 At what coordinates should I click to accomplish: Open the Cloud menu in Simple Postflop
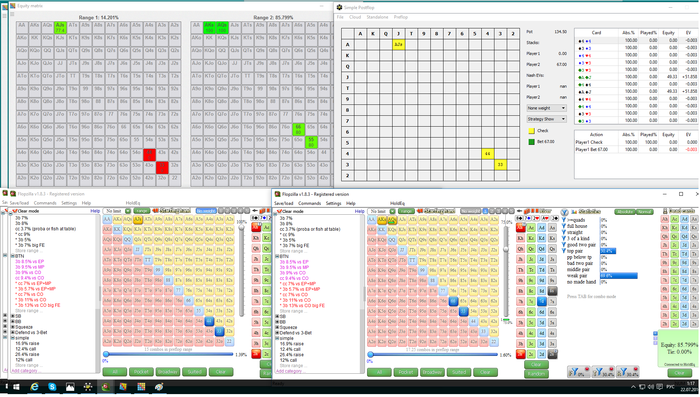[x=355, y=17]
